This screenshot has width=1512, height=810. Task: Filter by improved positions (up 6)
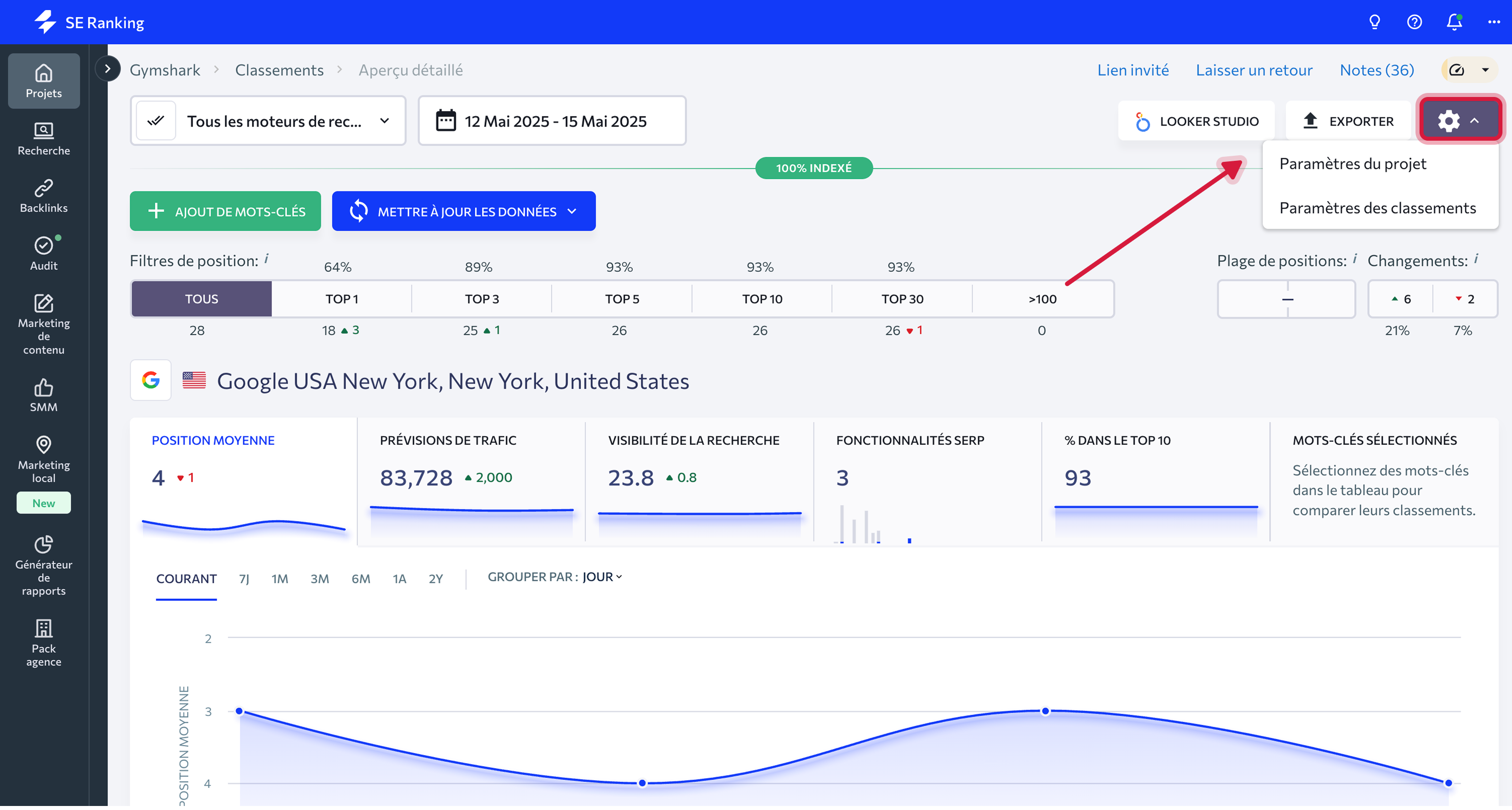1400,299
